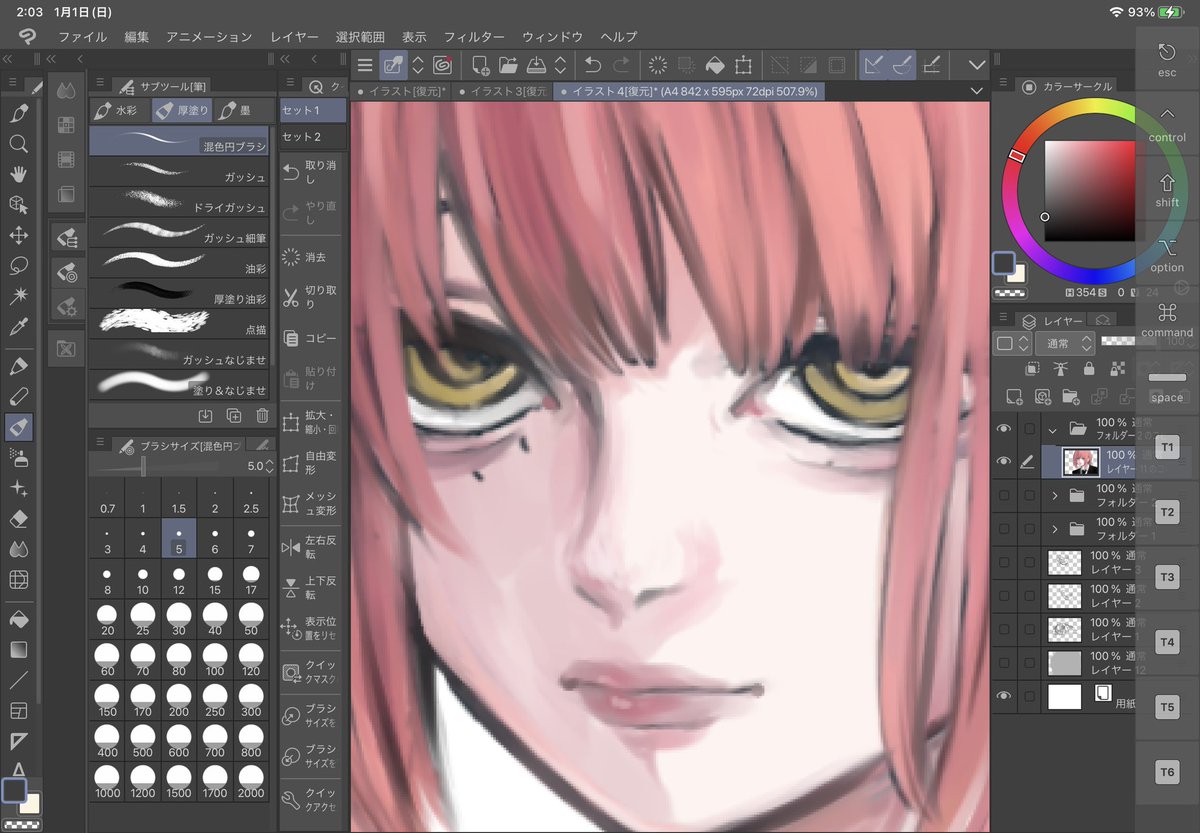Create a new layer folder
This screenshot has width=1200, height=833.
(1070, 397)
